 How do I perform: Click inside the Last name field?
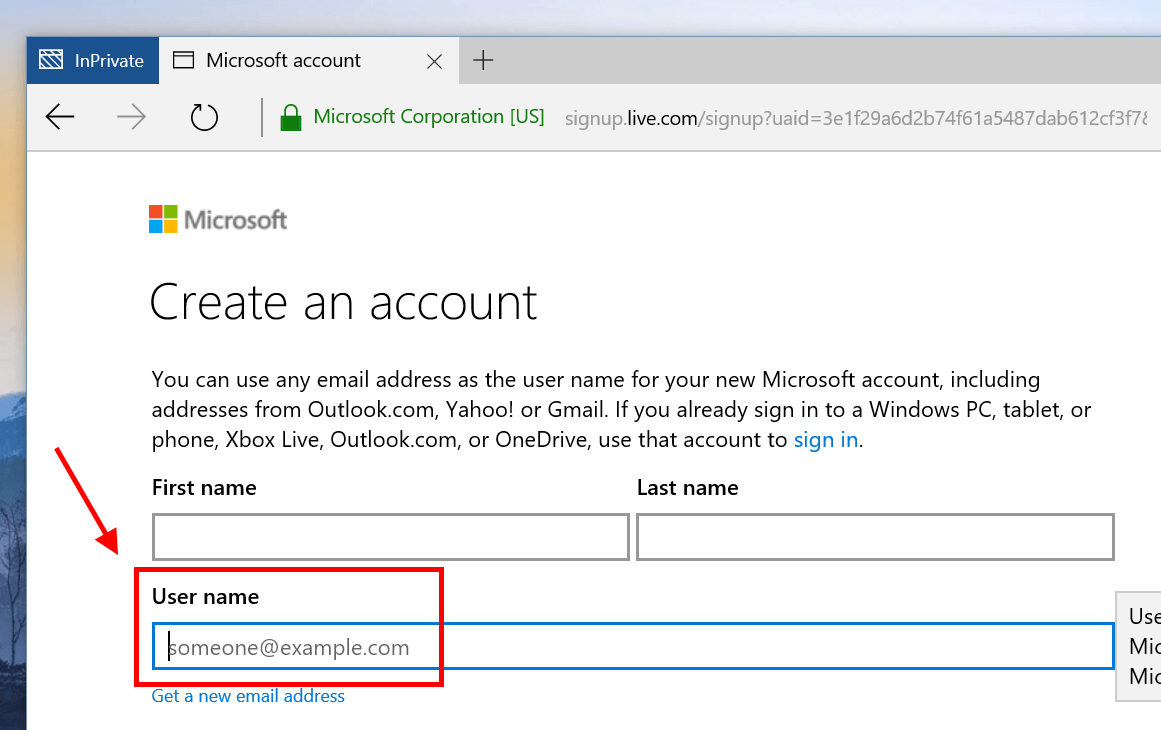pos(874,537)
